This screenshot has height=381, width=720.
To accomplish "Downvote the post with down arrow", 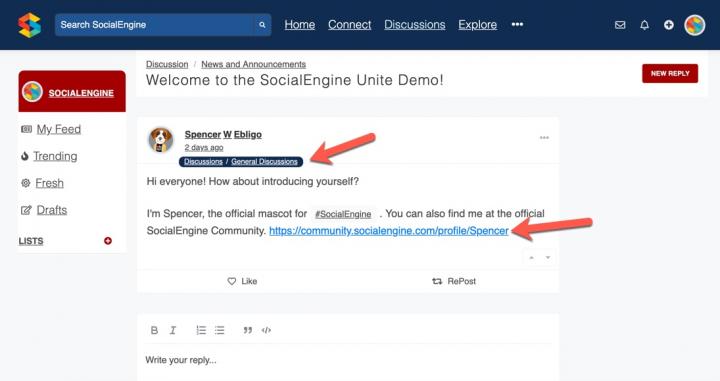I will pyautogui.click(x=548, y=258).
